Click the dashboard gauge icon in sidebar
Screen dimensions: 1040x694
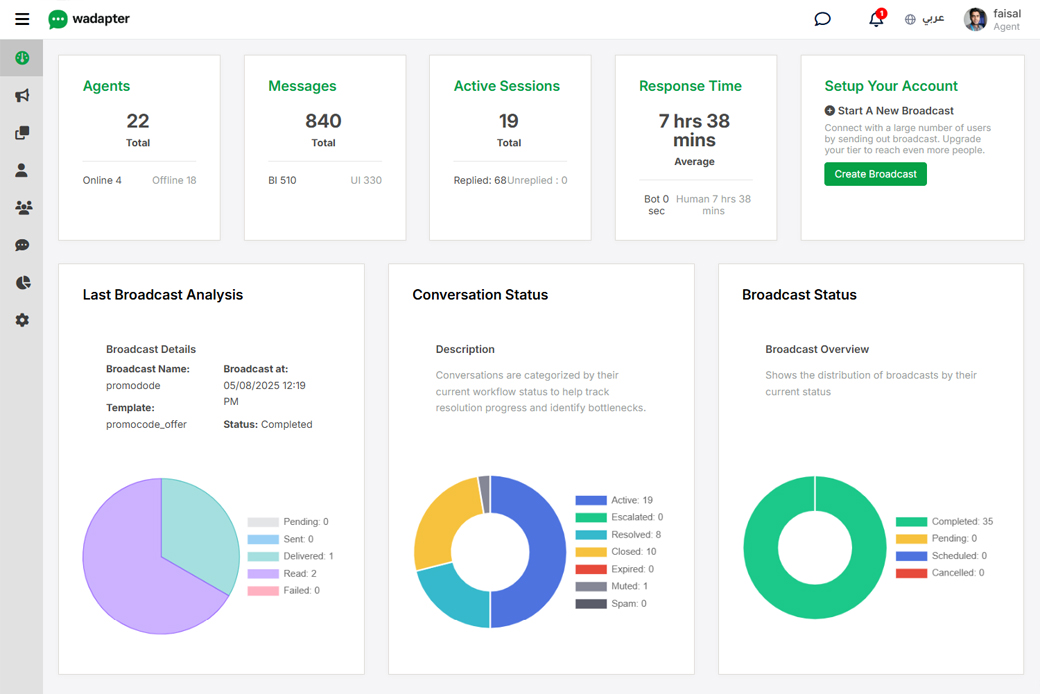(22, 58)
